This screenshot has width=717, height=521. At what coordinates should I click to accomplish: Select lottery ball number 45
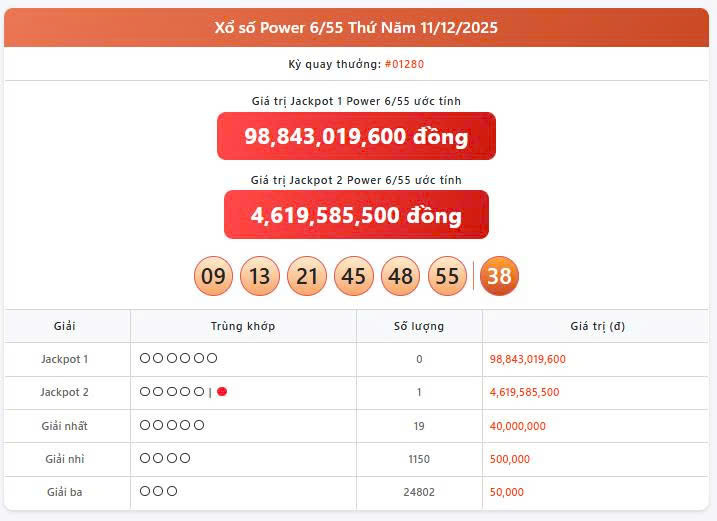pos(353,276)
